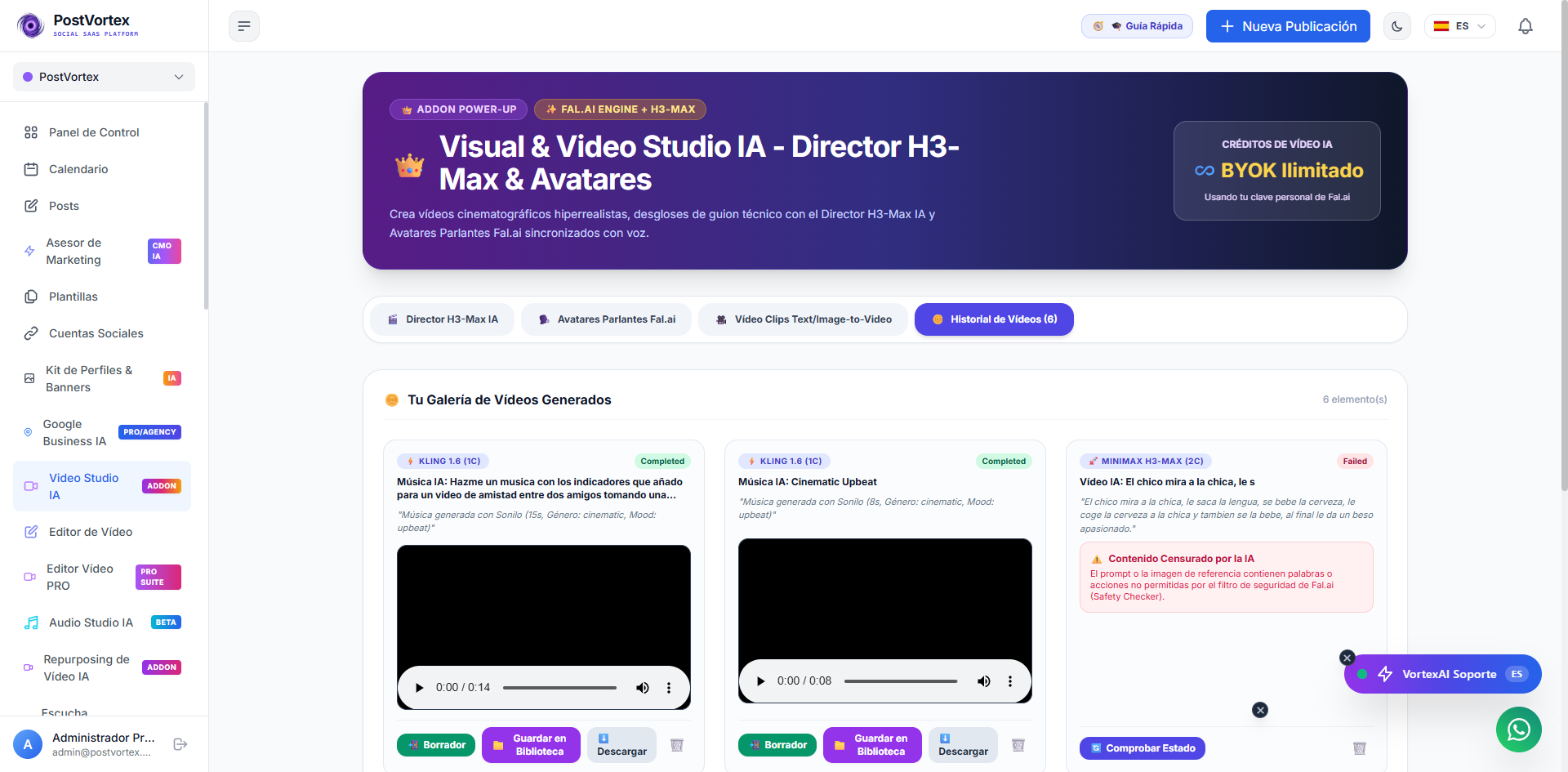Click the Editor Vídeo PRO camera icon
Viewport: 1568px width, 772px height.
point(30,577)
